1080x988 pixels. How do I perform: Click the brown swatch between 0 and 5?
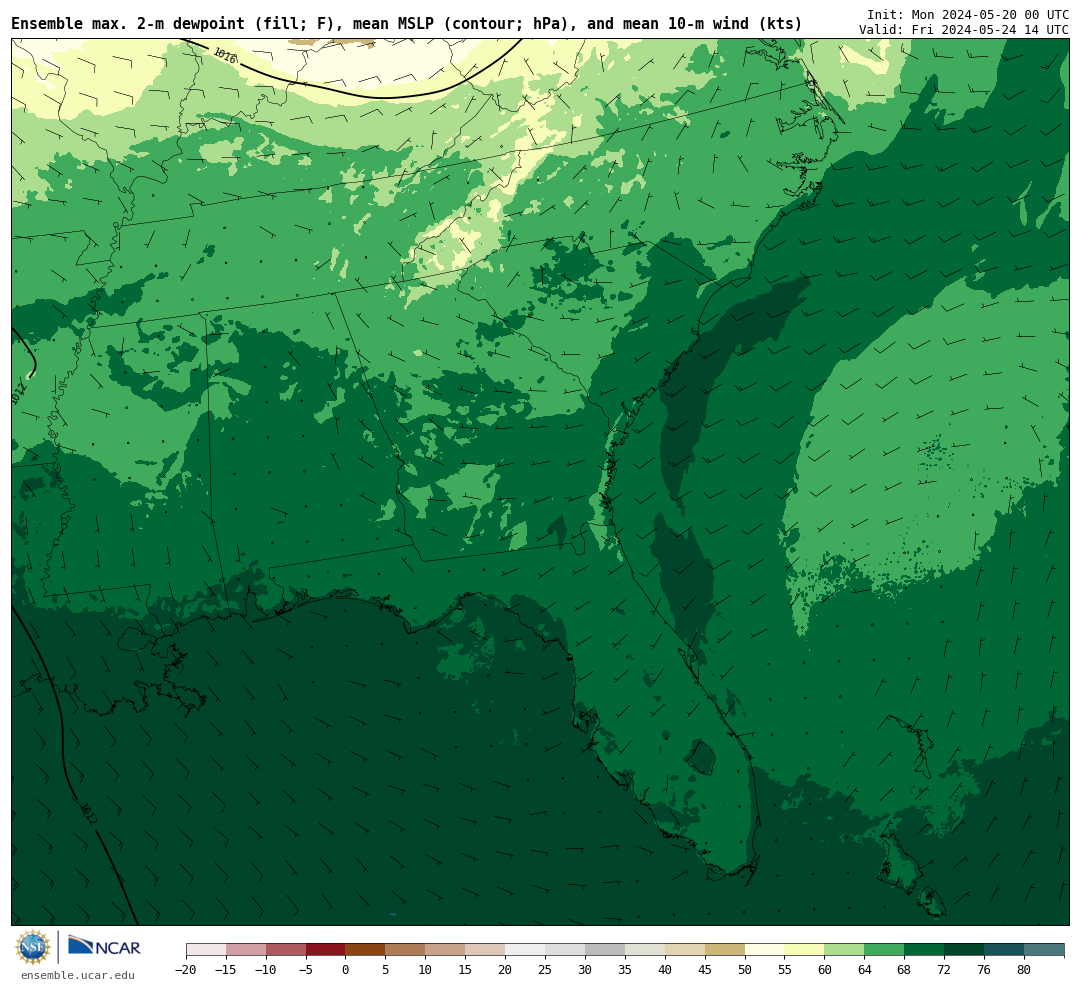point(366,950)
